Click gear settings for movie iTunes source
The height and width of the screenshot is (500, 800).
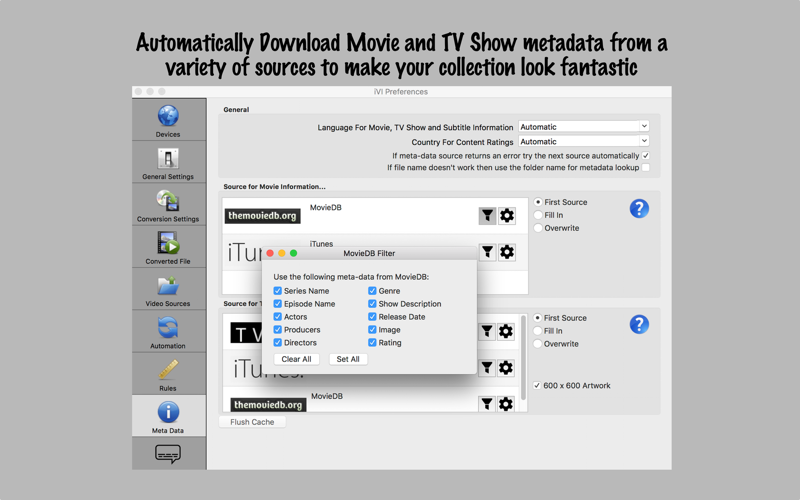(507, 252)
